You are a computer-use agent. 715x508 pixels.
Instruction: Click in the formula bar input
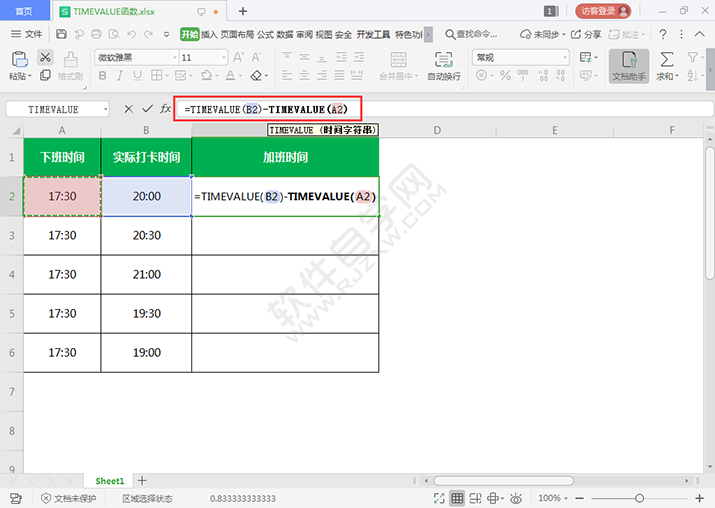pos(444,109)
